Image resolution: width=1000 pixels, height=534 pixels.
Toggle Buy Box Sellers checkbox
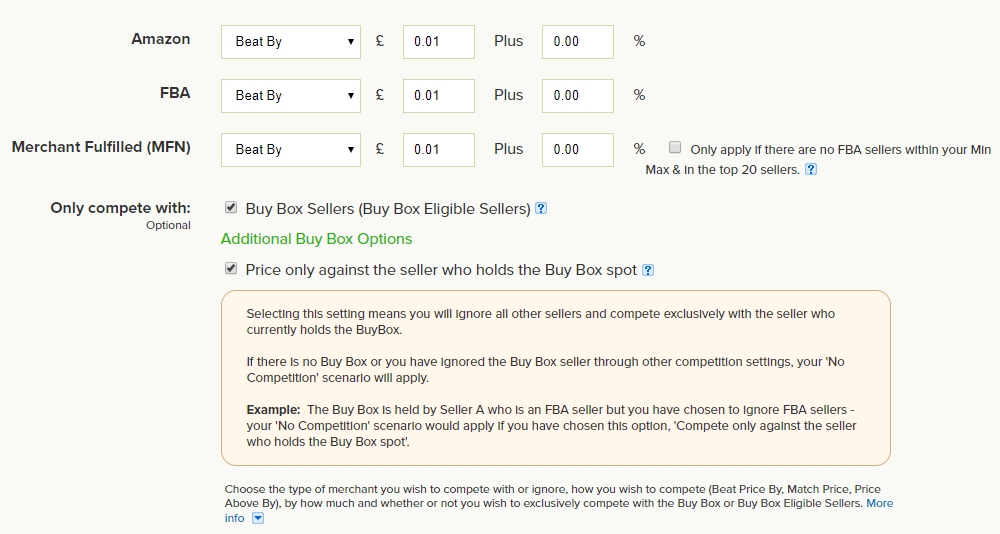point(231,208)
